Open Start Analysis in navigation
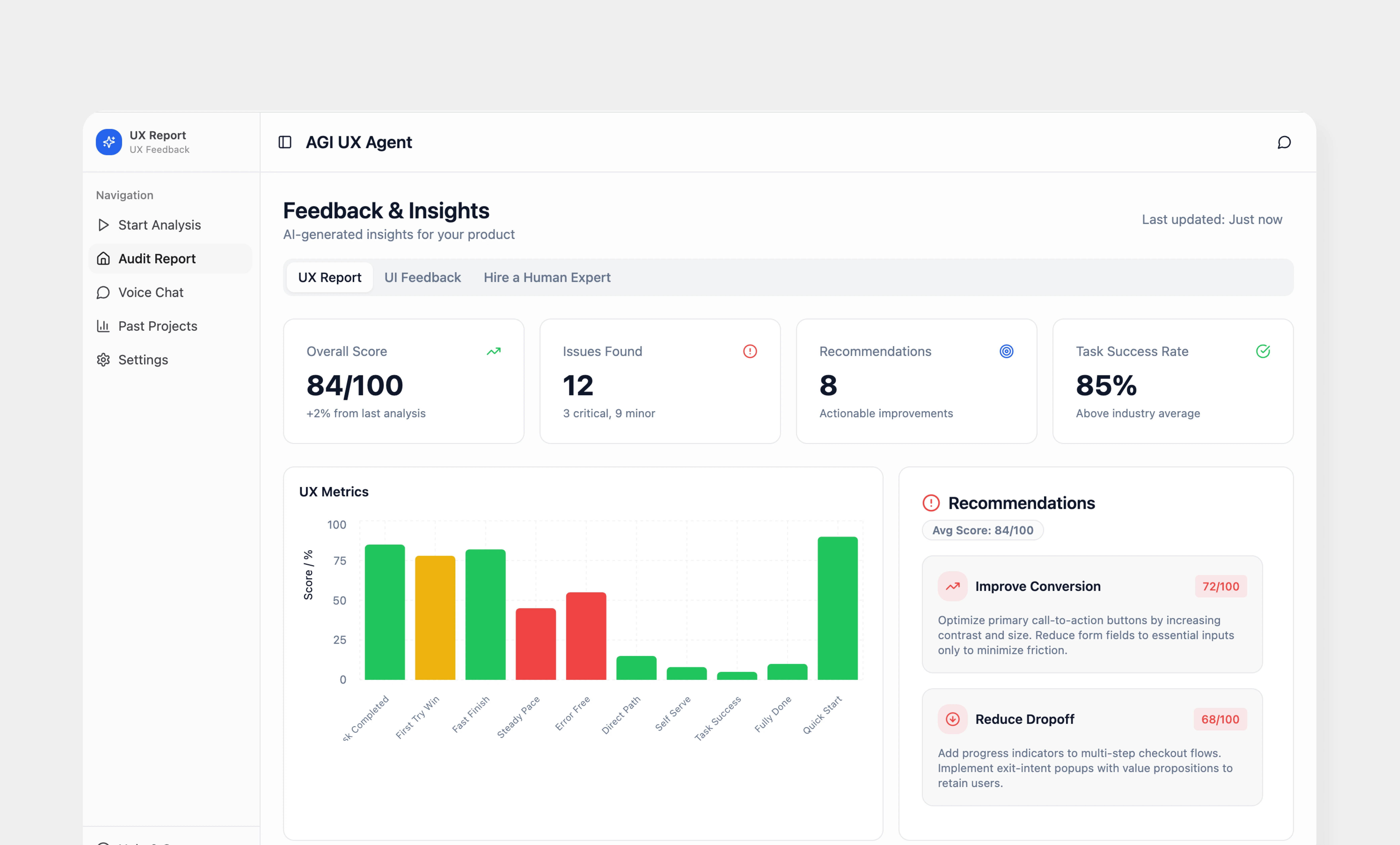This screenshot has height=845, width=1400. click(159, 225)
